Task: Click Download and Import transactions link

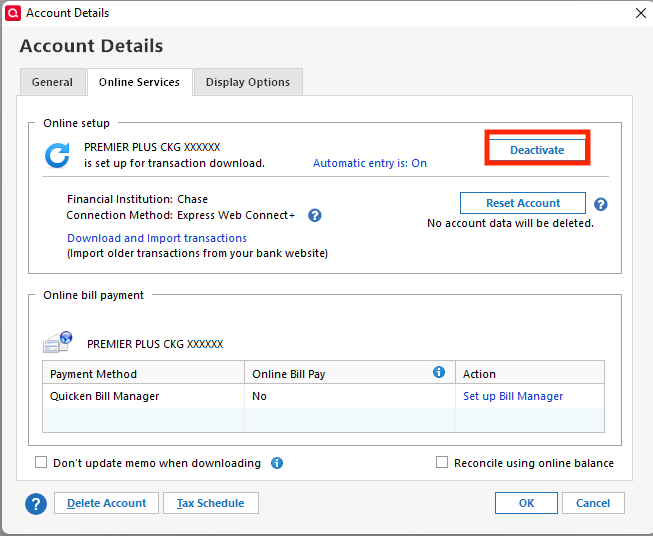Action: point(157,238)
